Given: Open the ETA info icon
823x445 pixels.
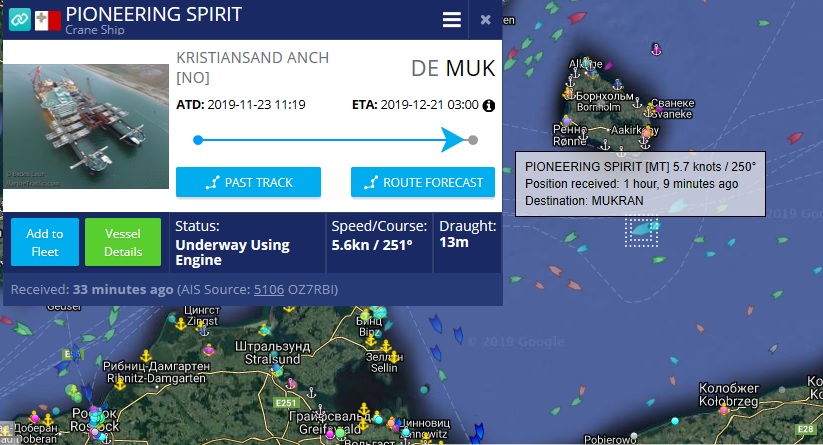Looking at the screenshot, I should [x=489, y=105].
